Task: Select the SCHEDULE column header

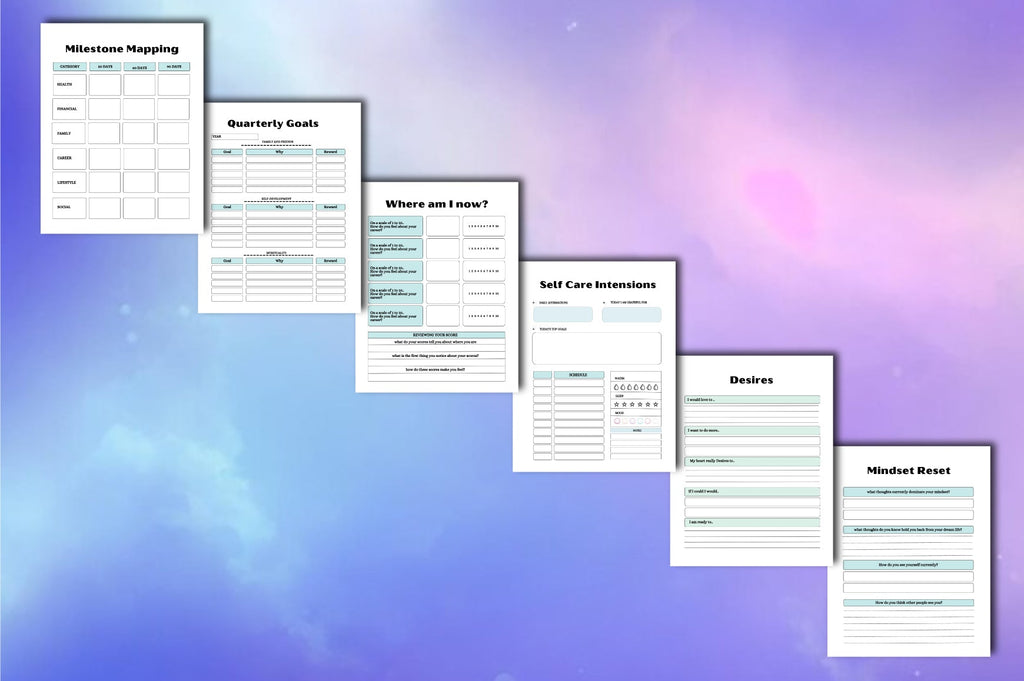Action: [579, 375]
